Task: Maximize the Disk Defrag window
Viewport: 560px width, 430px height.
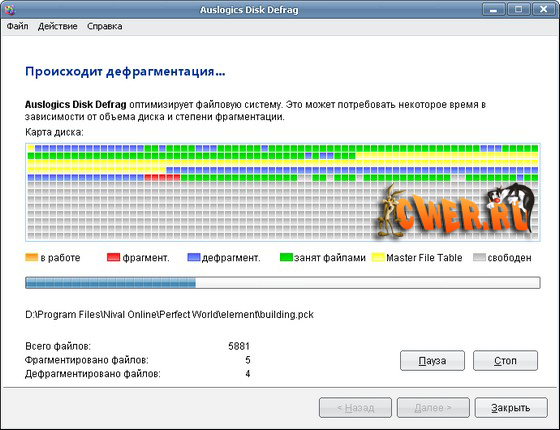Action: (518, 10)
